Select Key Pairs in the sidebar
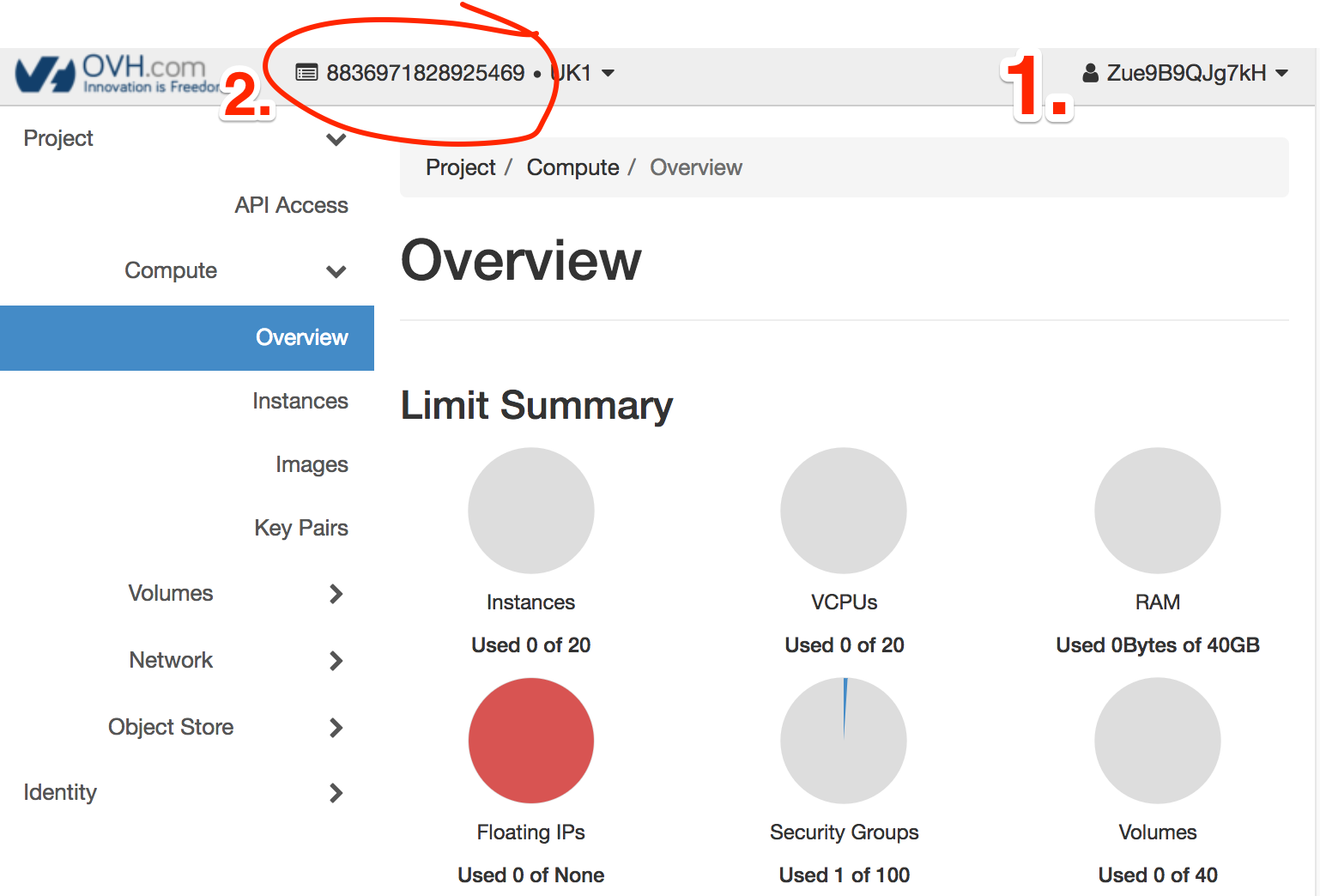Viewport: 1320px width, 896px height. point(300,528)
